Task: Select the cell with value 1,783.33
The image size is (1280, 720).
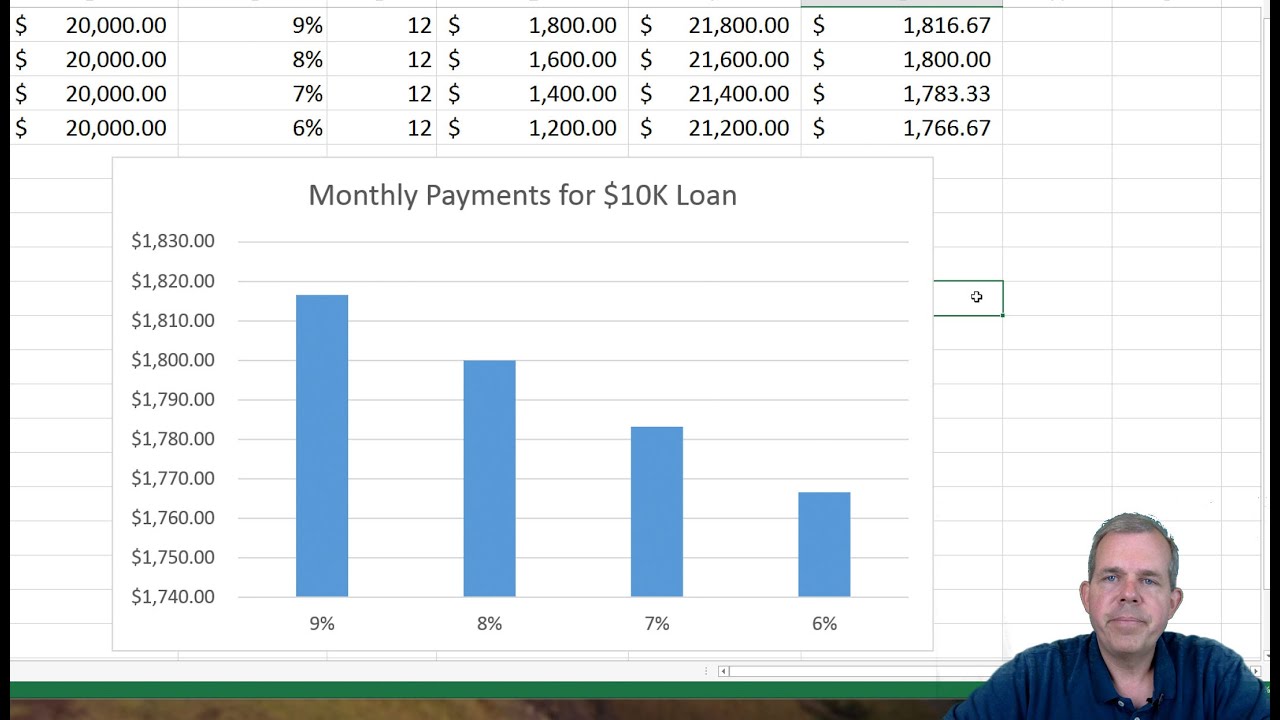Action: 902,93
